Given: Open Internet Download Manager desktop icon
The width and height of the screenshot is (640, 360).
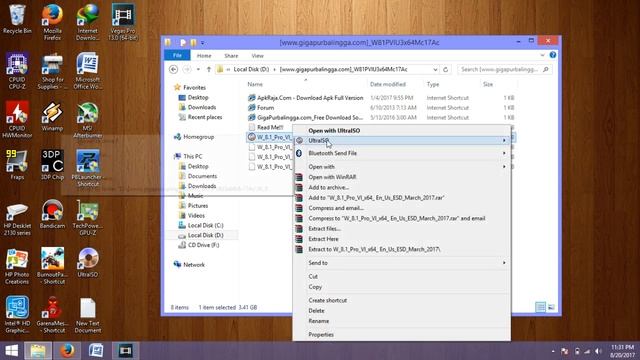Looking at the screenshot, I should tap(87, 22).
